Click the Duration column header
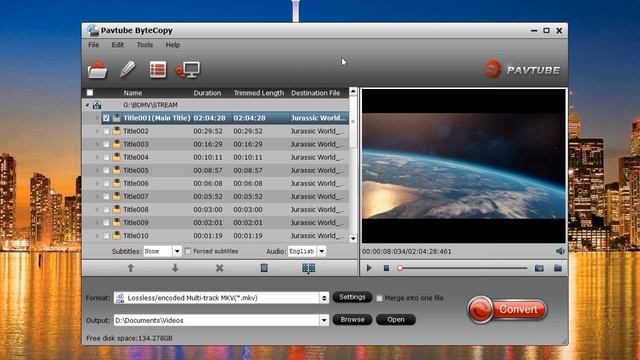640x360 pixels. click(207, 93)
